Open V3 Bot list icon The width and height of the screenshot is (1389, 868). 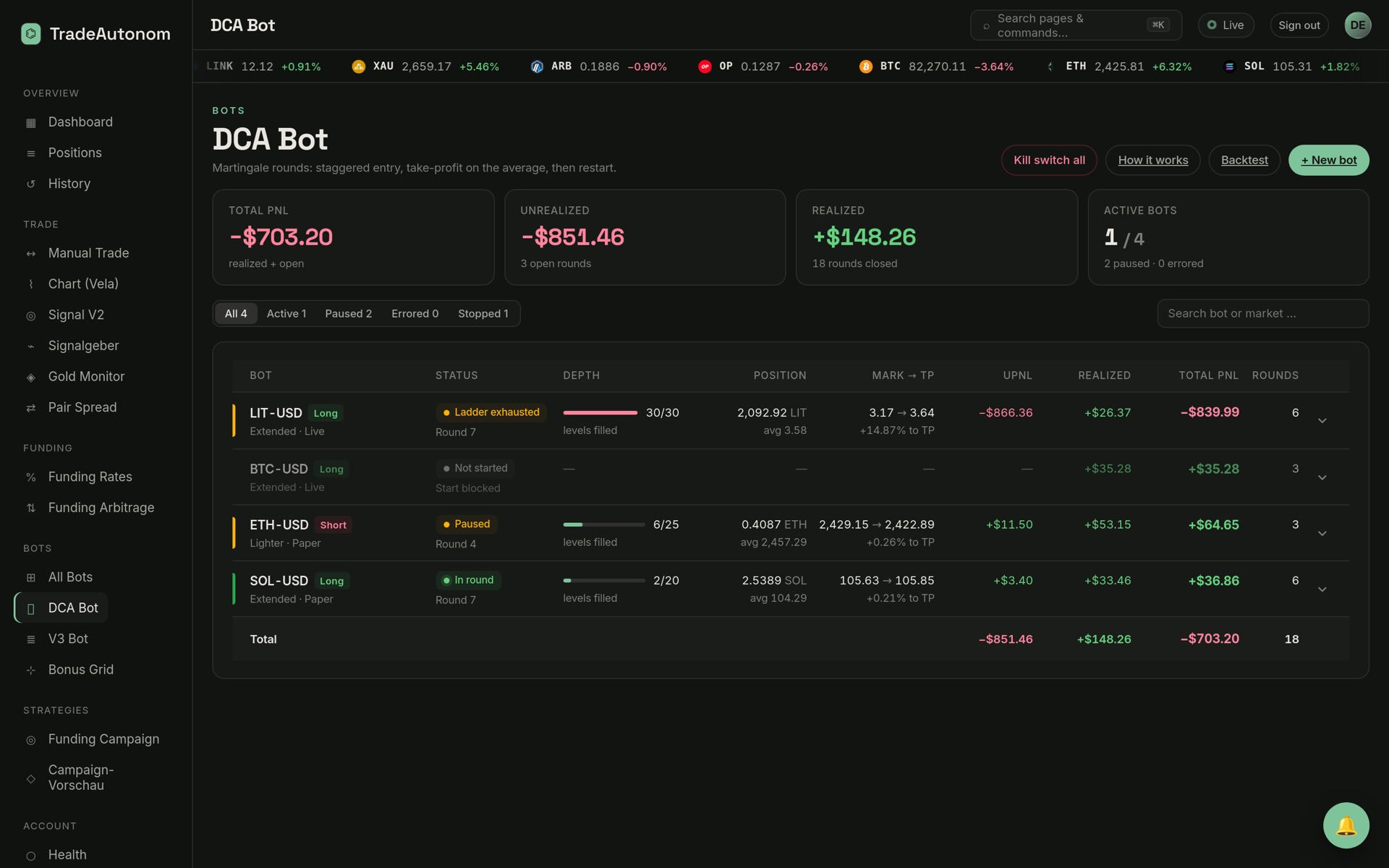(30, 639)
